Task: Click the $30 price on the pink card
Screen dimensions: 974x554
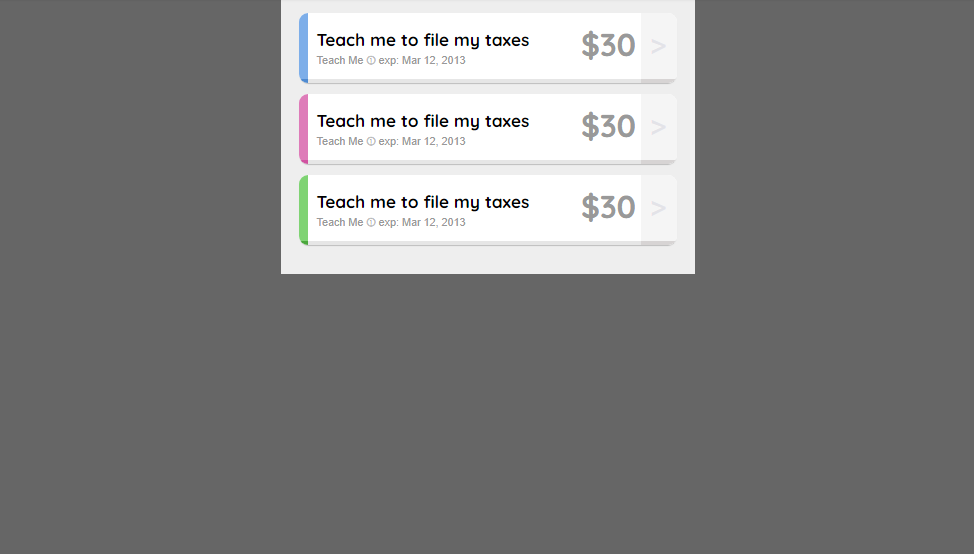Action: pyautogui.click(x=608, y=126)
